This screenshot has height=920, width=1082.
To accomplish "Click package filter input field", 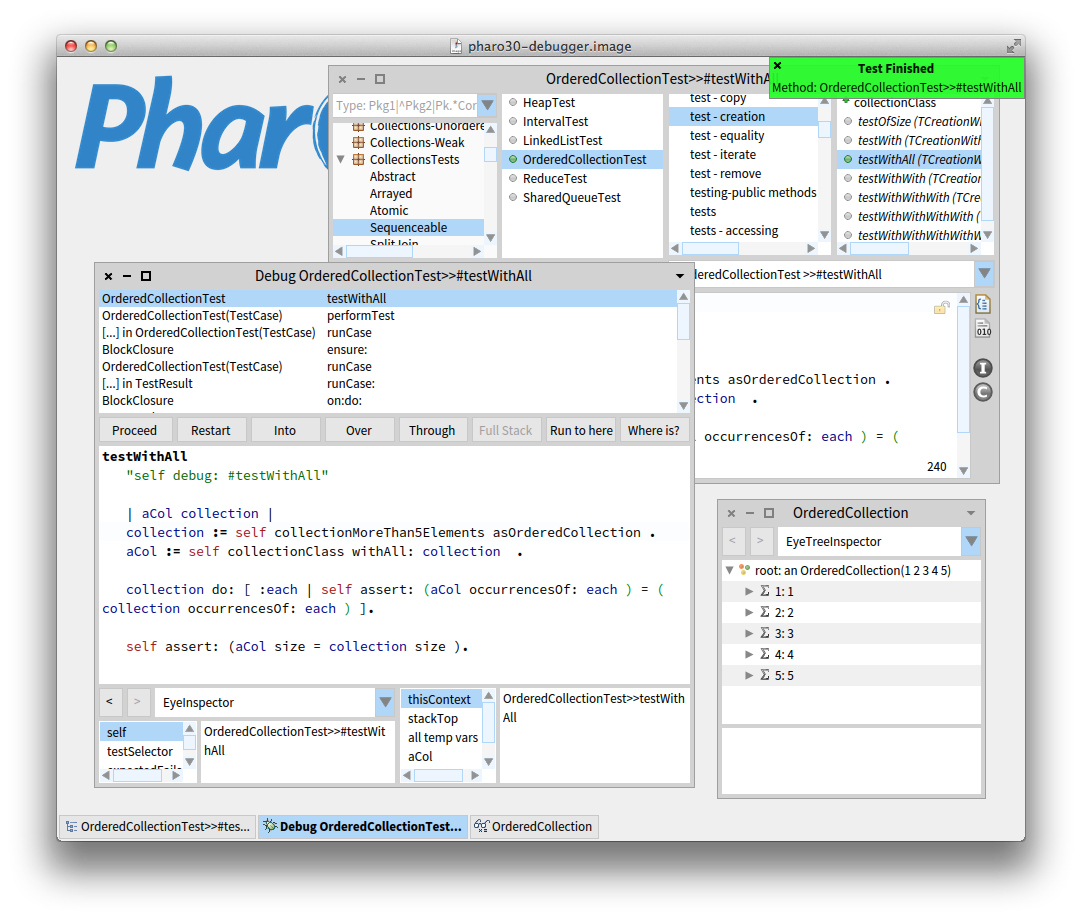I will point(407,106).
